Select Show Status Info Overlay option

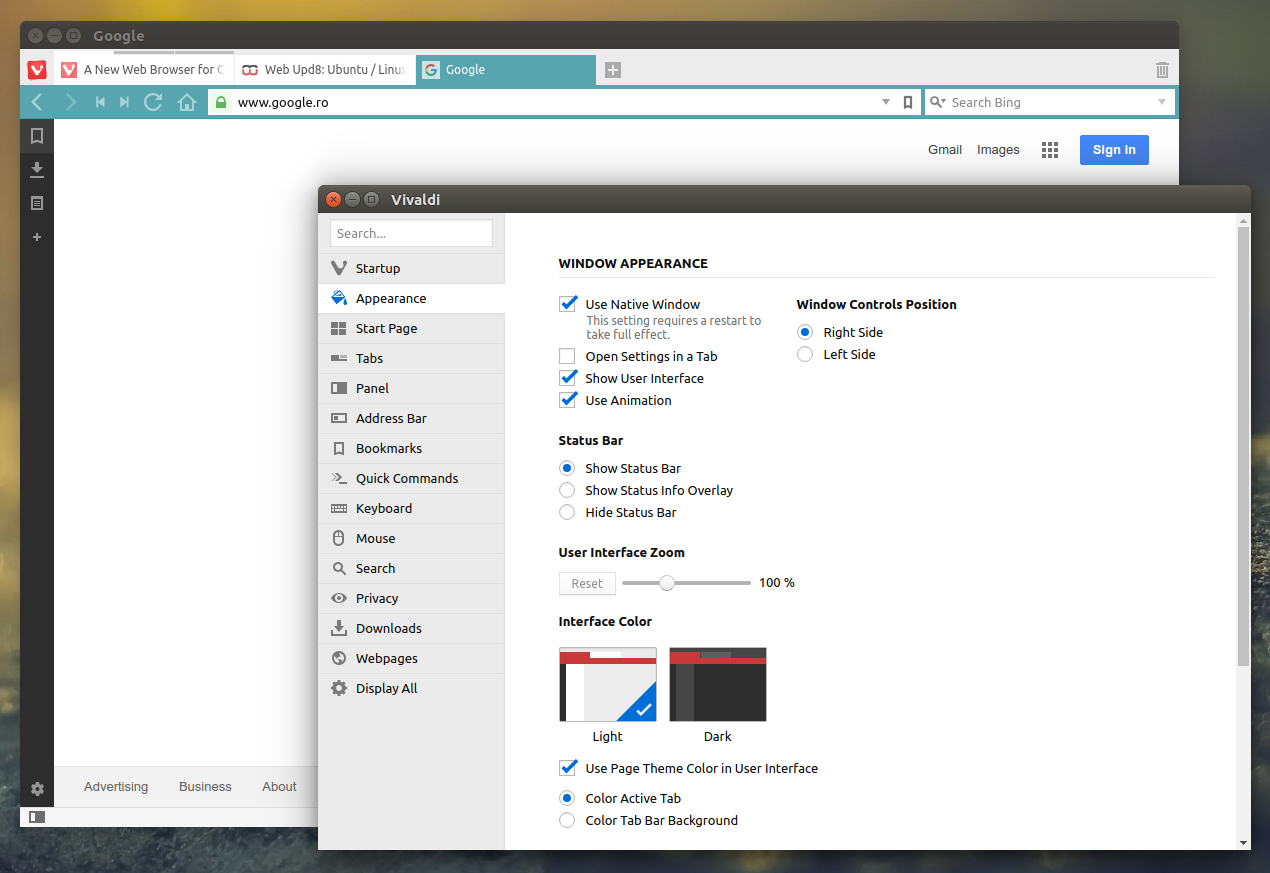[x=567, y=490]
